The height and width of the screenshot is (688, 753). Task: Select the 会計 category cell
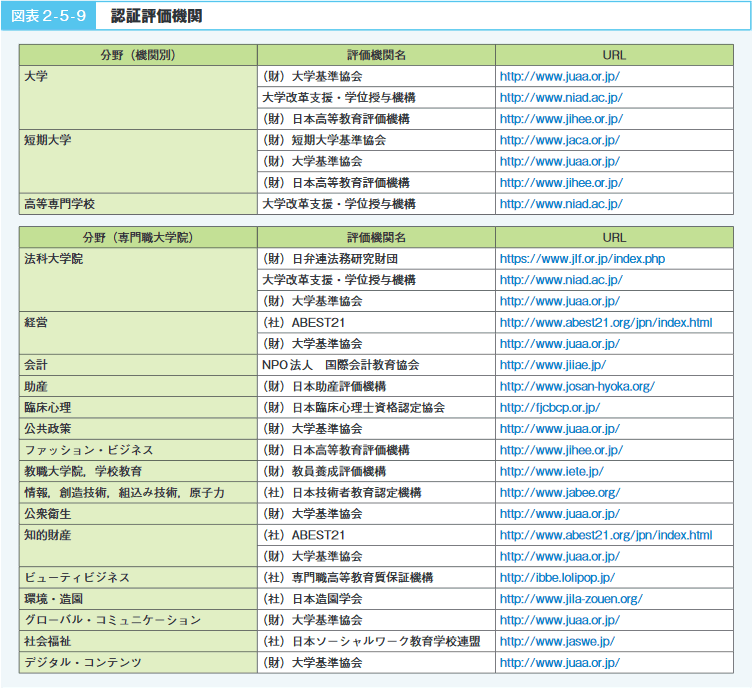[x=138, y=365]
